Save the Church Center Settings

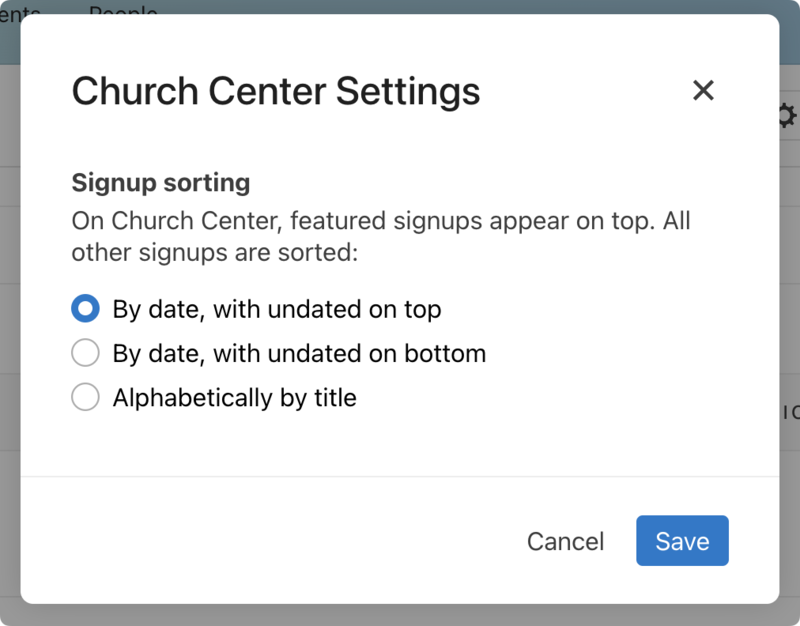click(682, 541)
